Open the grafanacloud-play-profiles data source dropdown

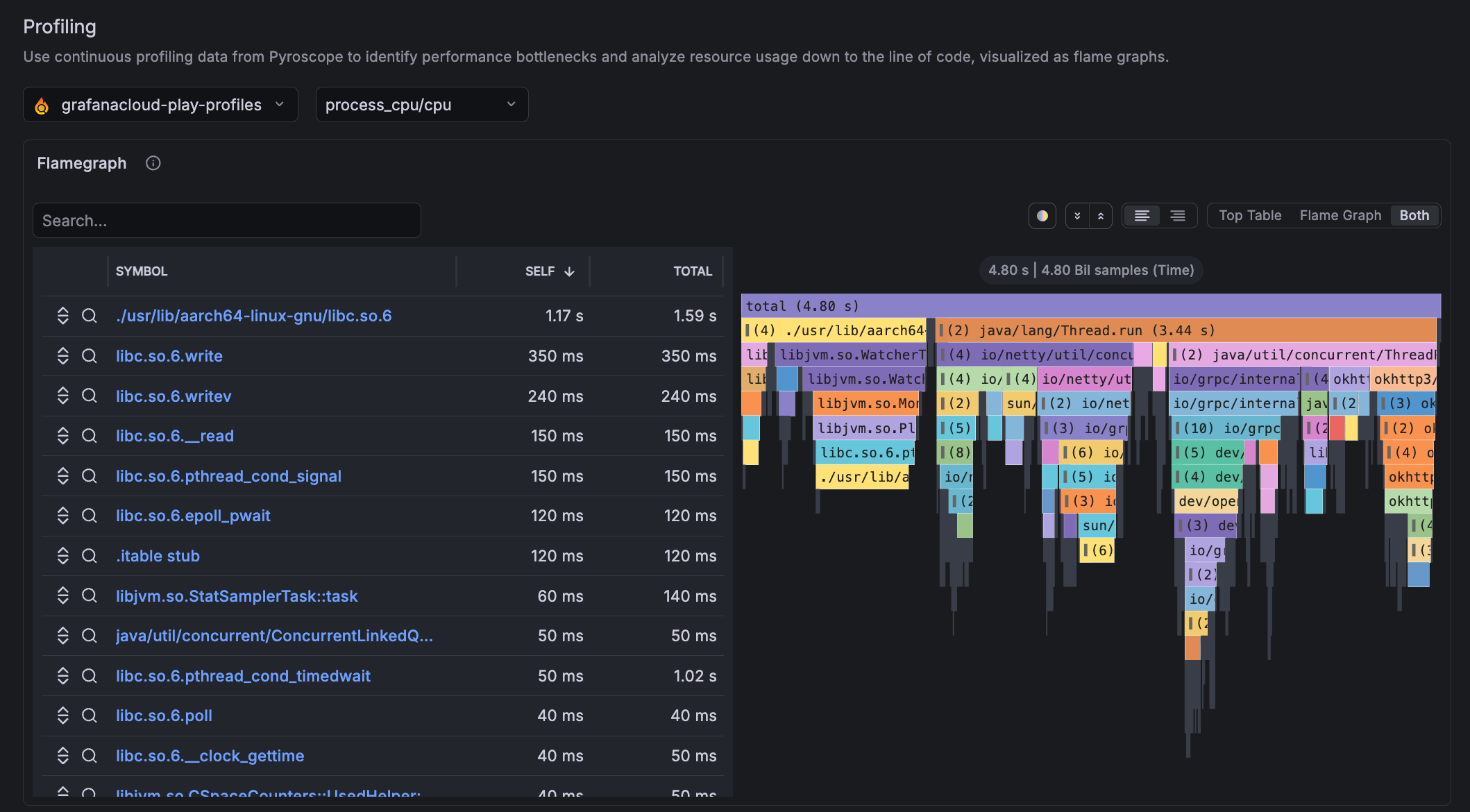[161, 105]
